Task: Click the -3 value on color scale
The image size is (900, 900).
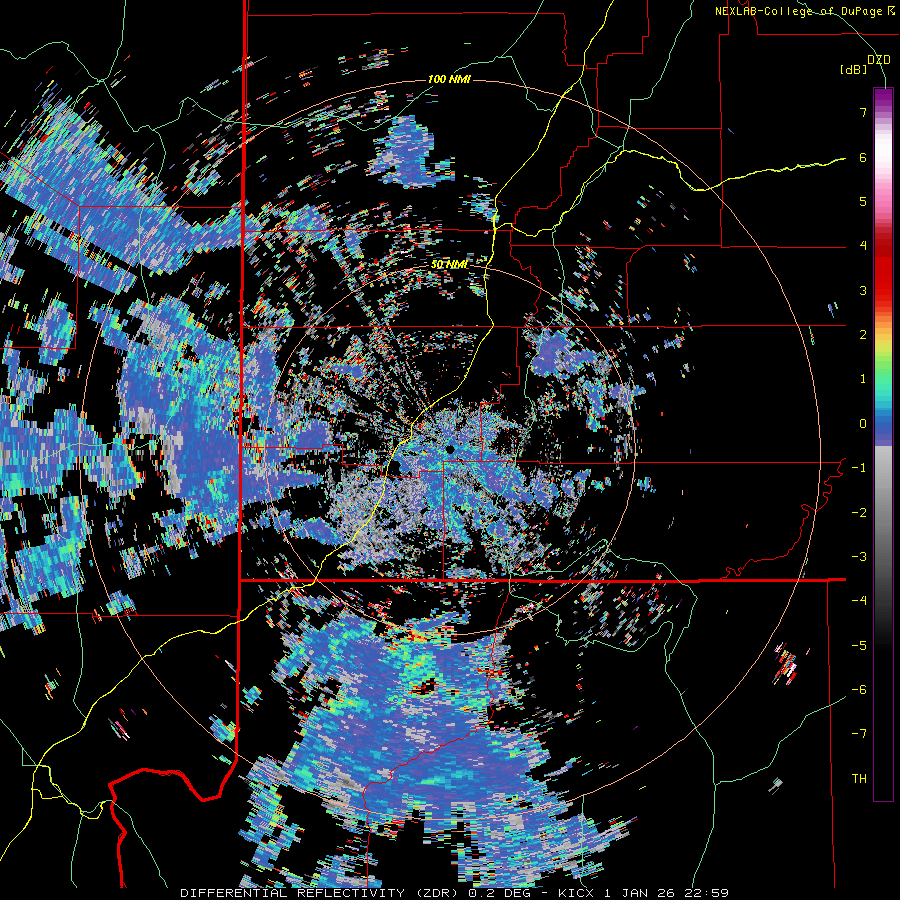Action: point(859,557)
